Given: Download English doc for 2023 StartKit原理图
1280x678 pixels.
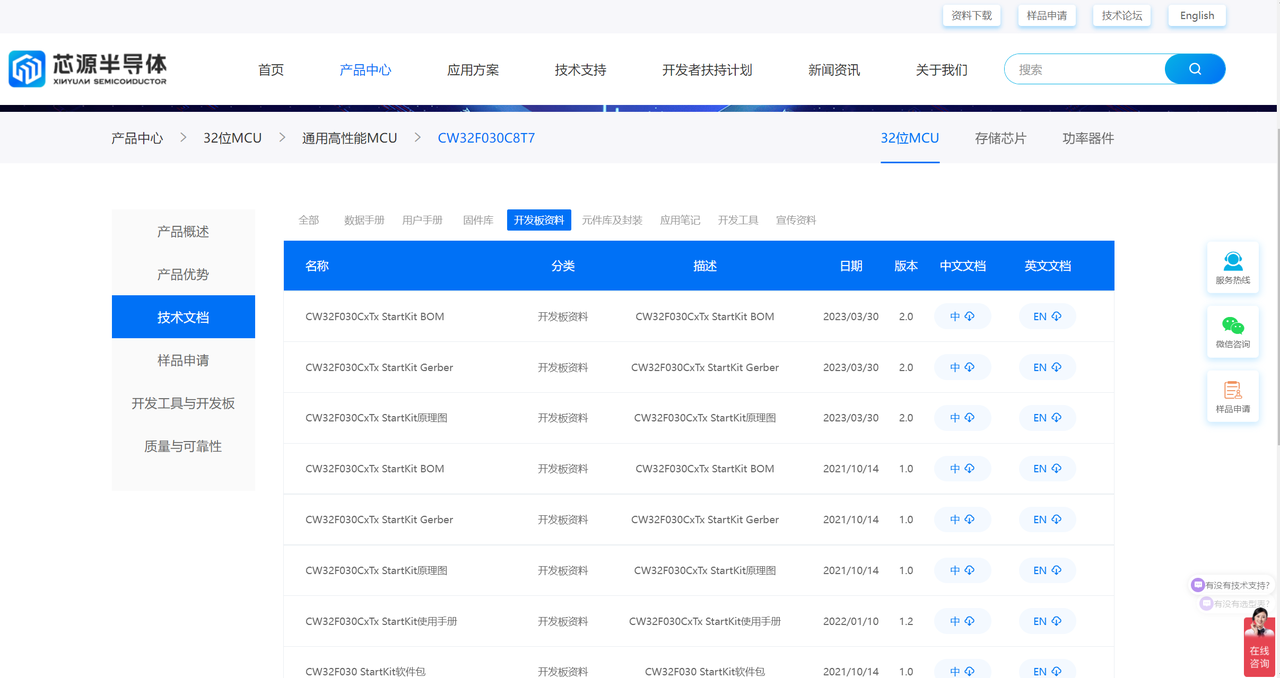Looking at the screenshot, I should point(1047,418).
